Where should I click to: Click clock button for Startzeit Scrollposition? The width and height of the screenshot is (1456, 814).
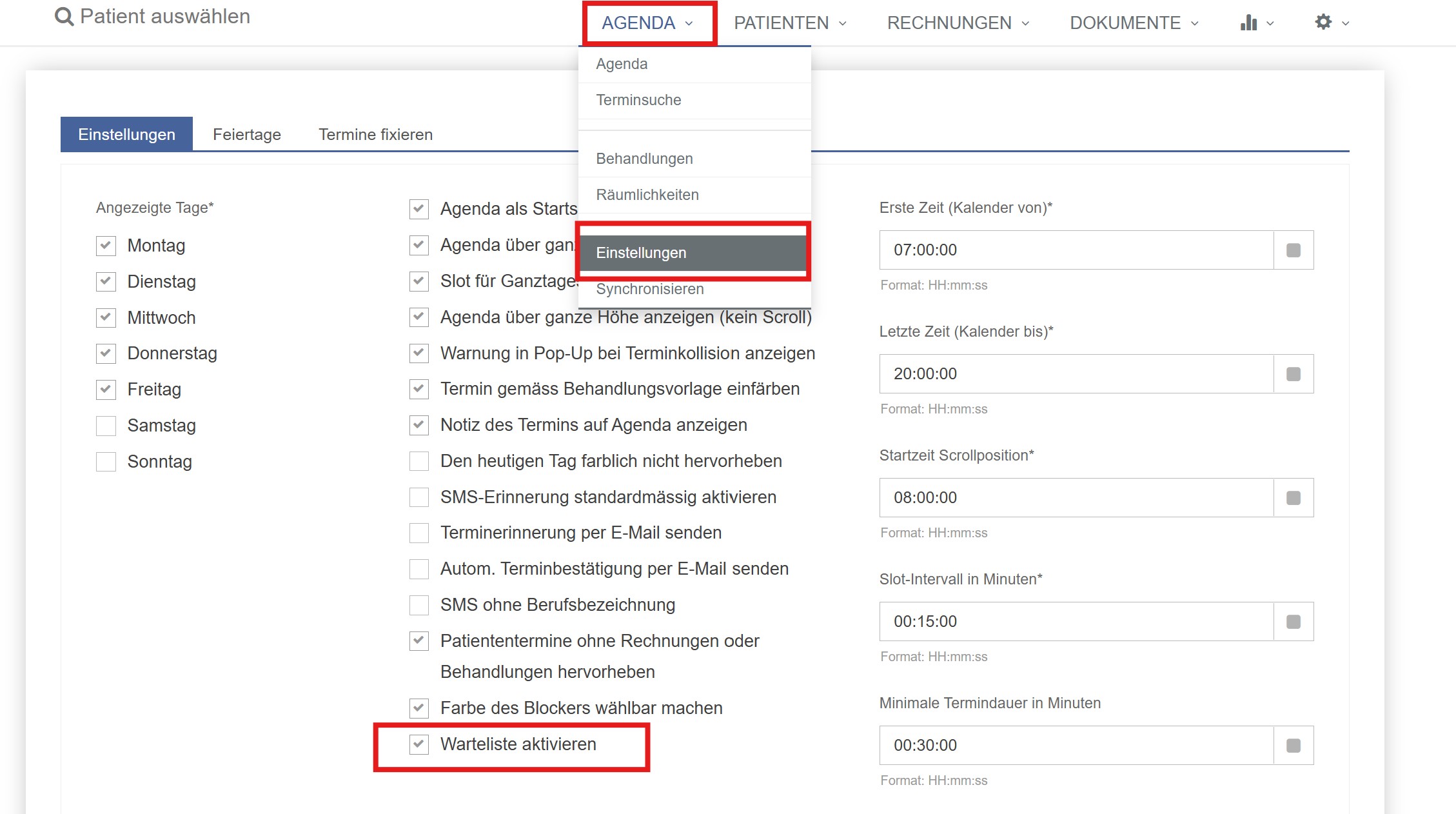pyautogui.click(x=1294, y=498)
